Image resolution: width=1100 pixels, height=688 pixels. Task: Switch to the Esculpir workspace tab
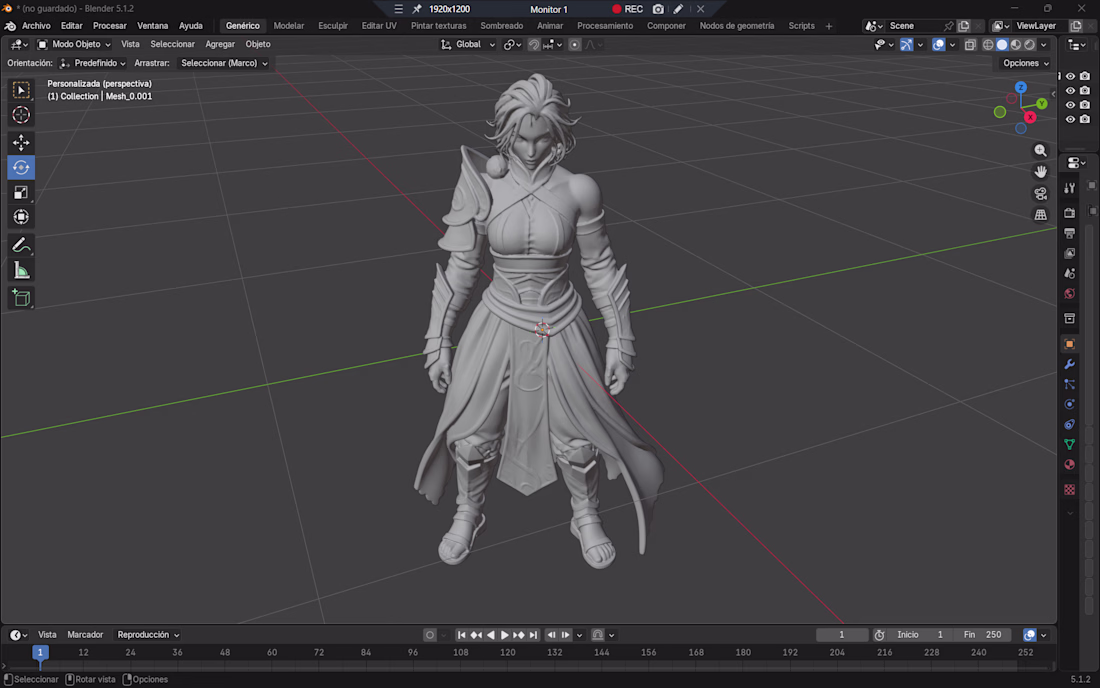[x=333, y=26]
